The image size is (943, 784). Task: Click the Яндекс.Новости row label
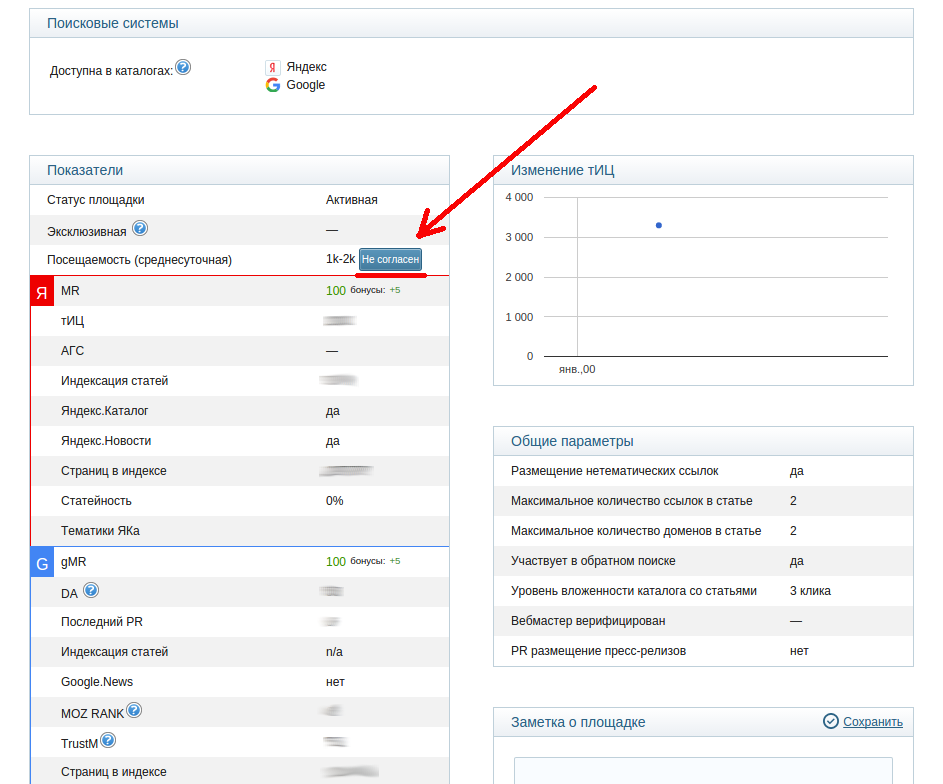[x=106, y=441]
